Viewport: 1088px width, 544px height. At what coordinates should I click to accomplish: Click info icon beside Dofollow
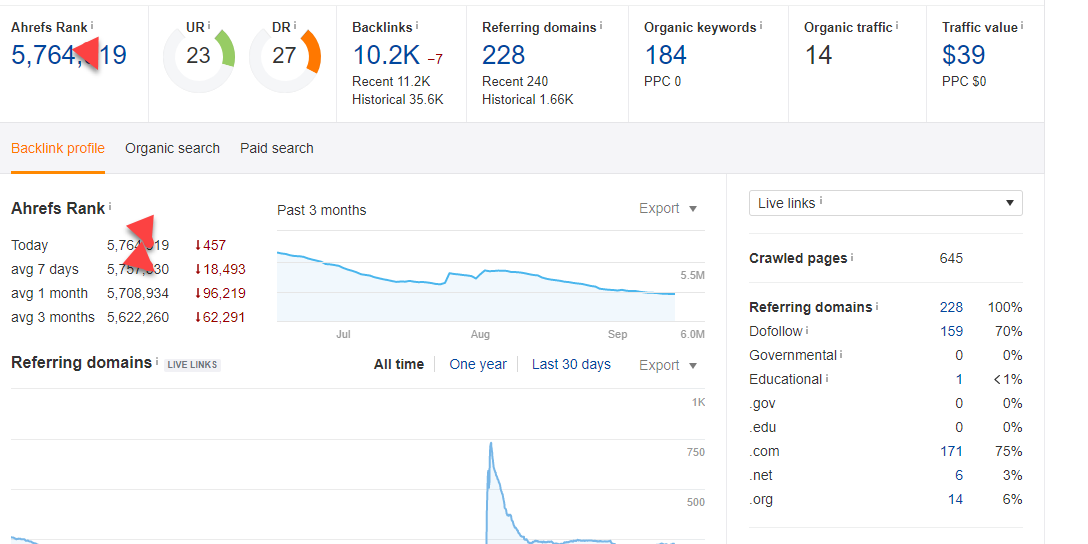point(807,330)
